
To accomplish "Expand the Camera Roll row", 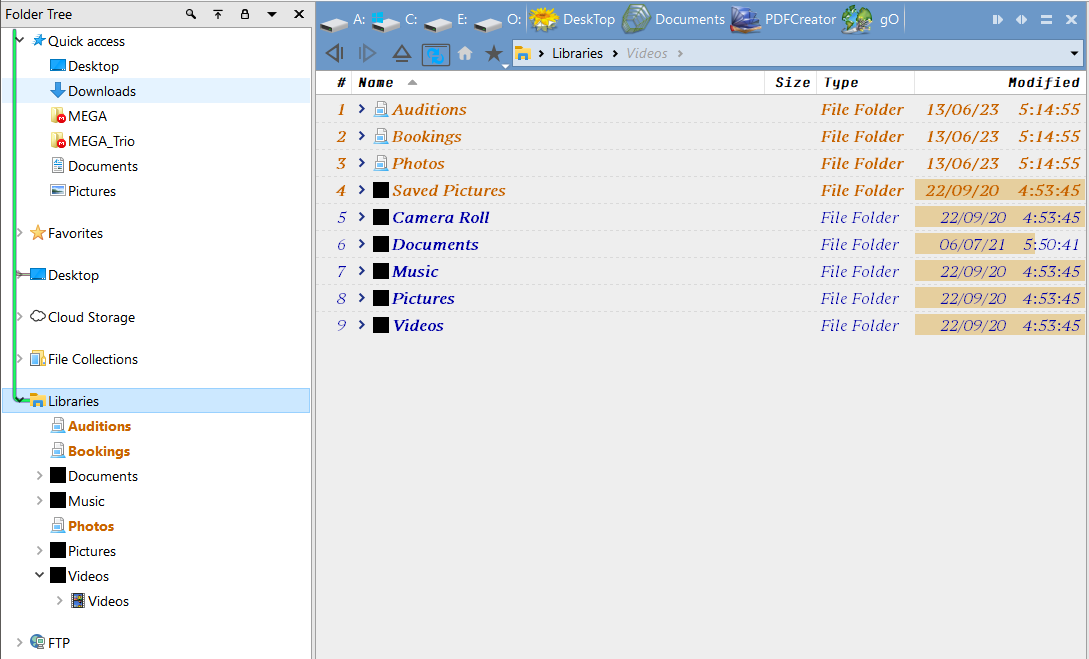I will (362, 217).
